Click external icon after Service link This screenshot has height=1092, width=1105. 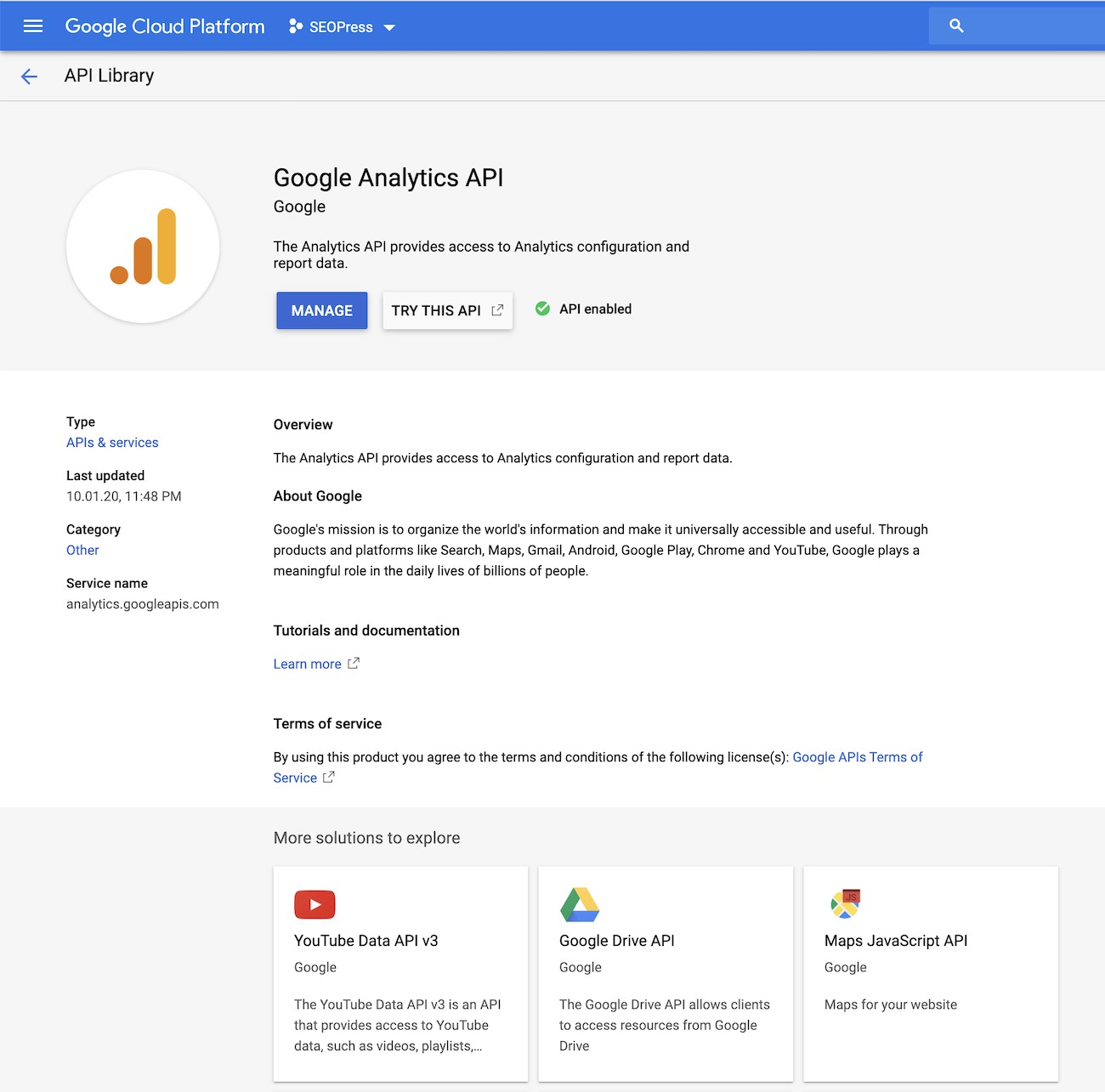329,777
